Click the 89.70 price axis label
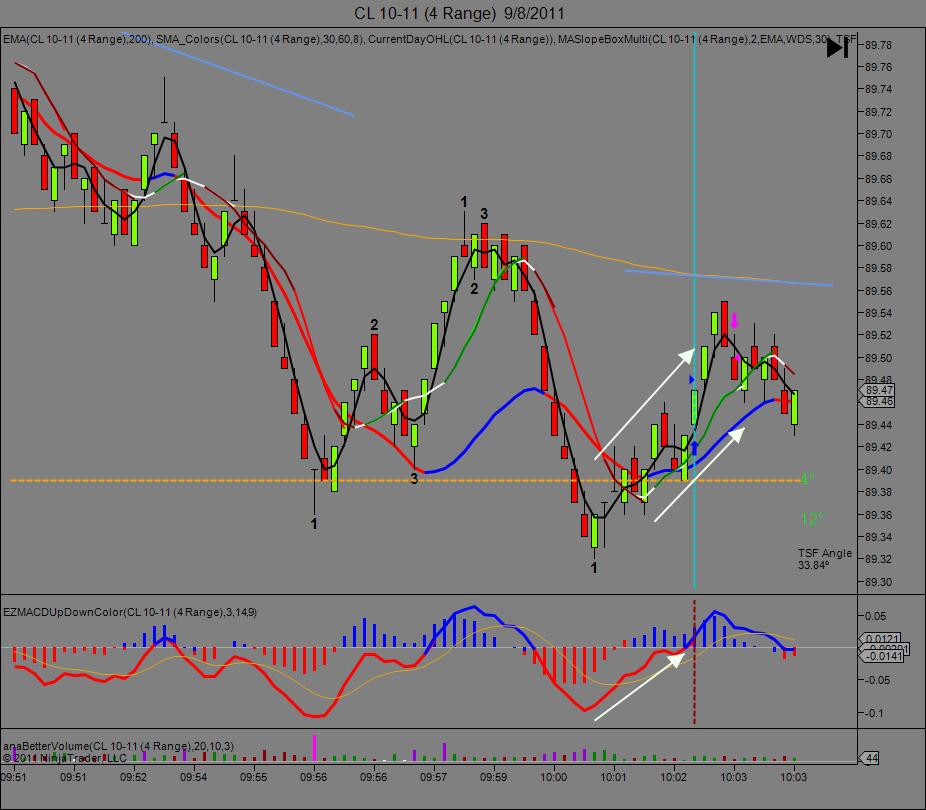This screenshot has width=926, height=810. tap(878, 134)
